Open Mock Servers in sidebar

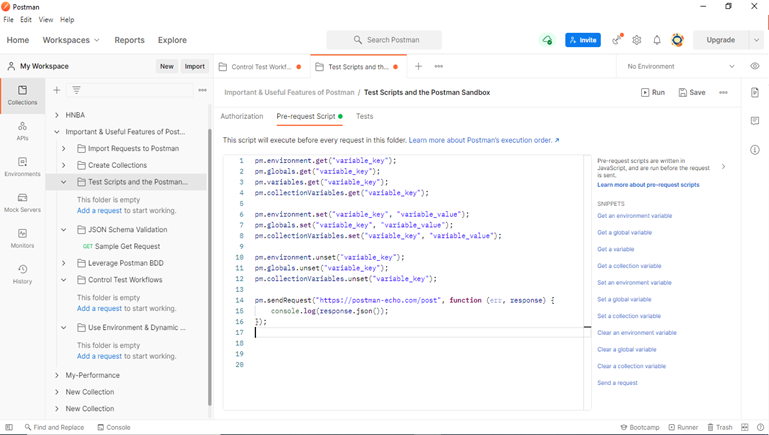coord(22,202)
